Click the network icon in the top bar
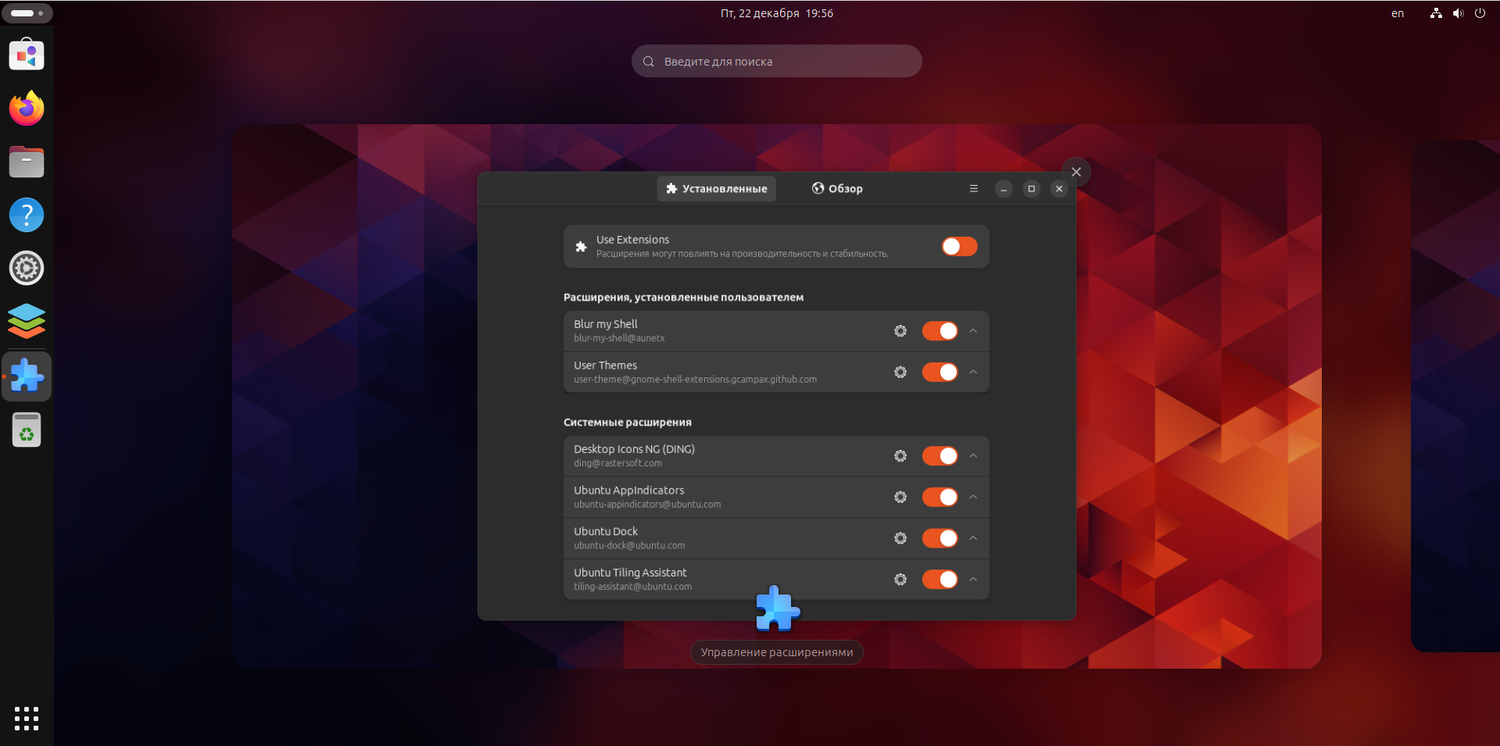Viewport: 1500px width, 746px height. point(1436,13)
